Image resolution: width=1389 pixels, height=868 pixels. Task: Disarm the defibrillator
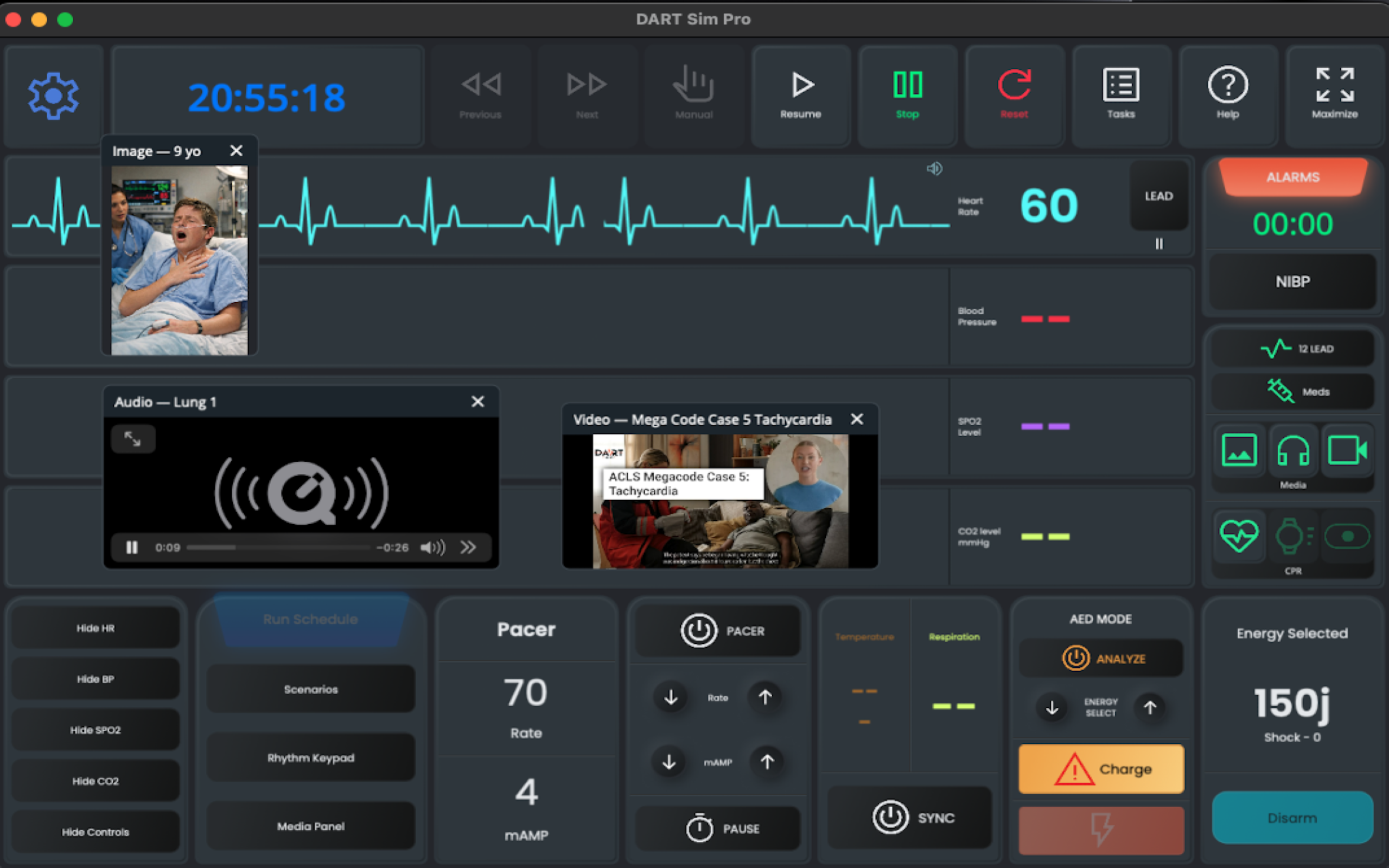click(1292, 818)
